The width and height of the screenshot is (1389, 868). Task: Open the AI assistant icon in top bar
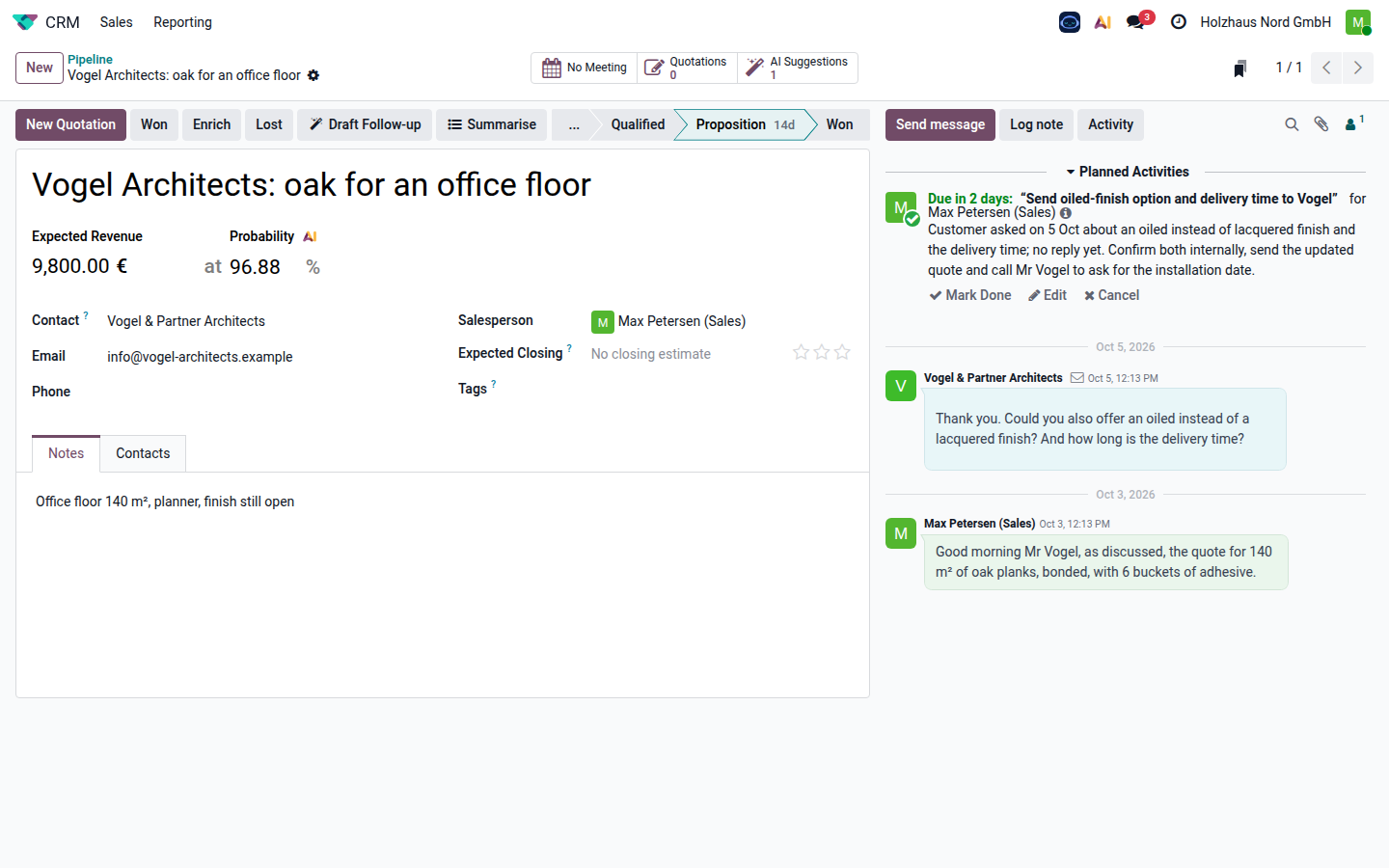1103,22
